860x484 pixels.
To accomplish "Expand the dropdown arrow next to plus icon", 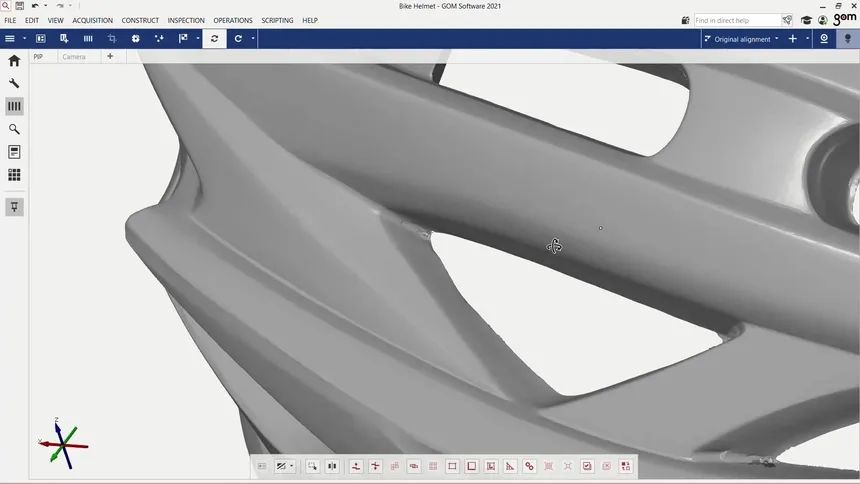I will pos(807,39).
